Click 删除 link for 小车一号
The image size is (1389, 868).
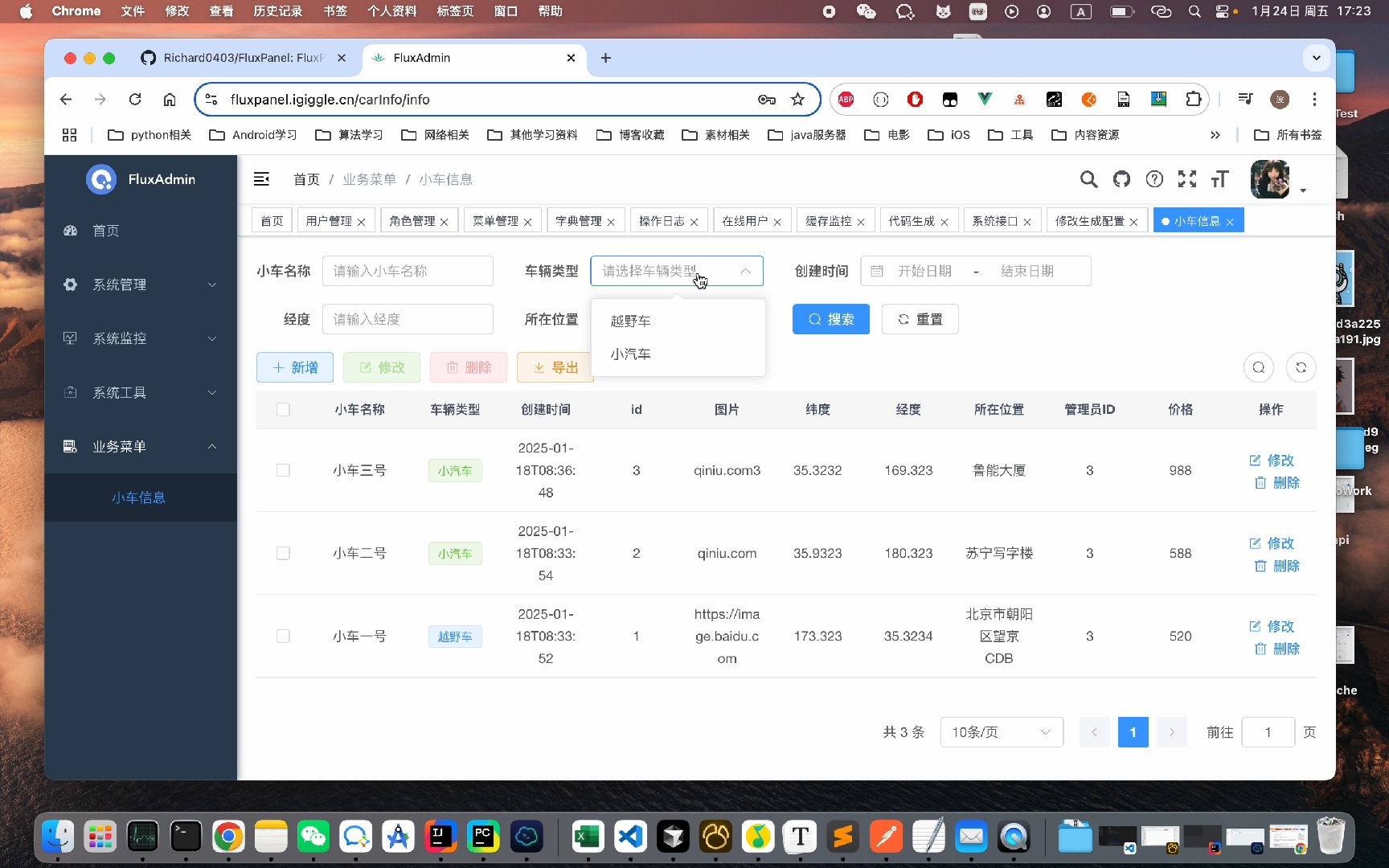coord(1276,649)
